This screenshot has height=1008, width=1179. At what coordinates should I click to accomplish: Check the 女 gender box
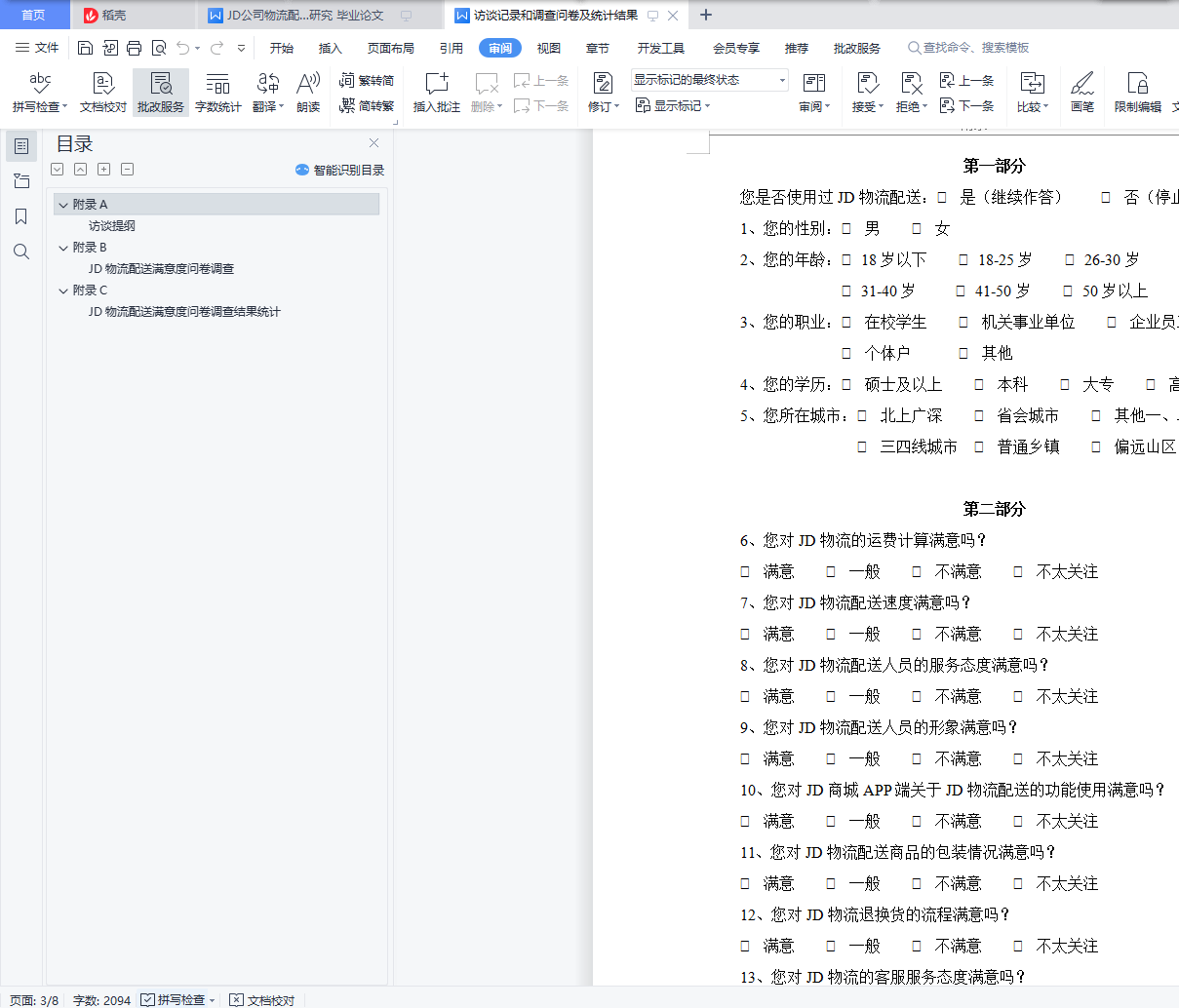(x=917, y=229)
